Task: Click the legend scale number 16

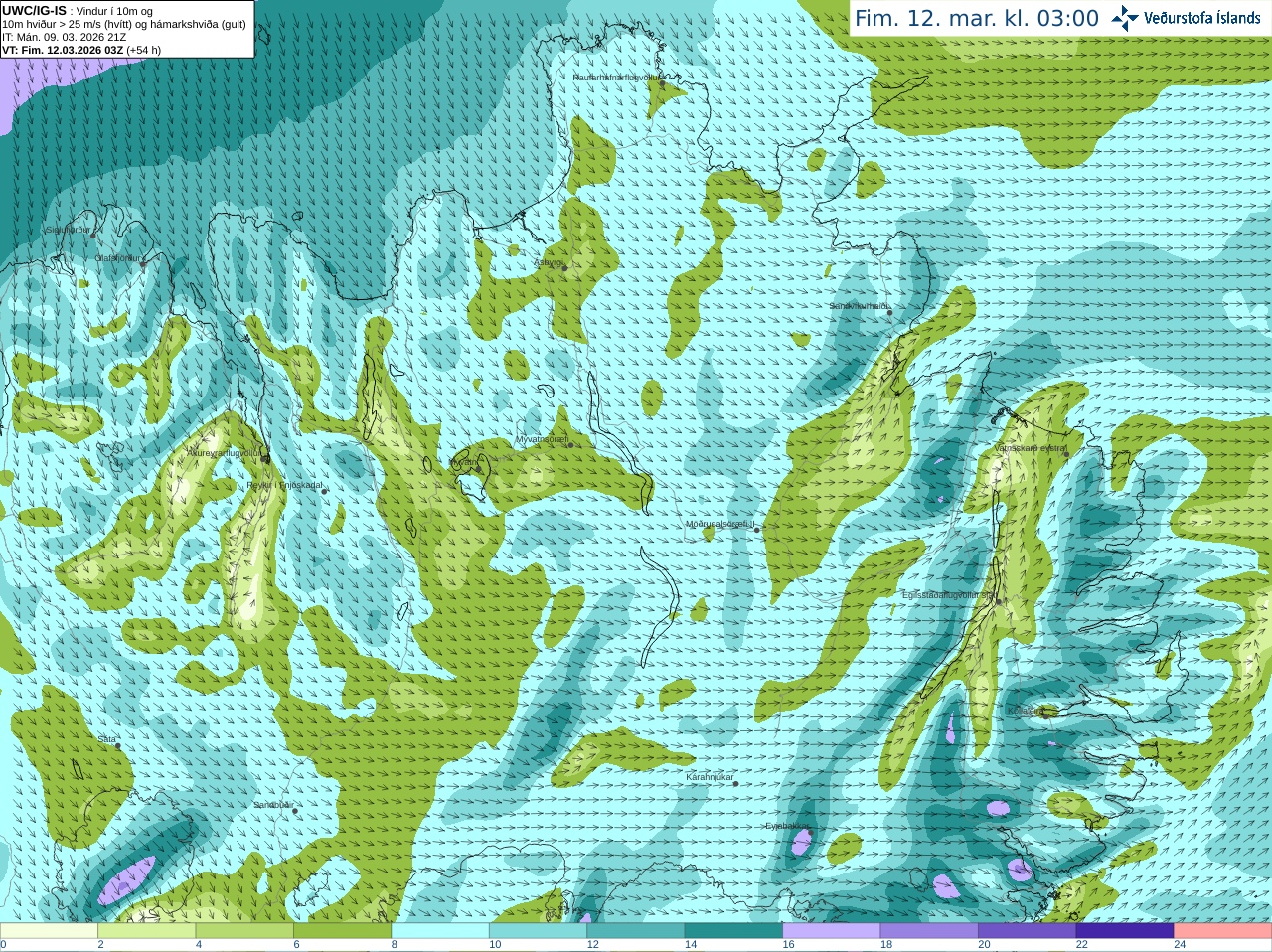Action: (788, 945)
